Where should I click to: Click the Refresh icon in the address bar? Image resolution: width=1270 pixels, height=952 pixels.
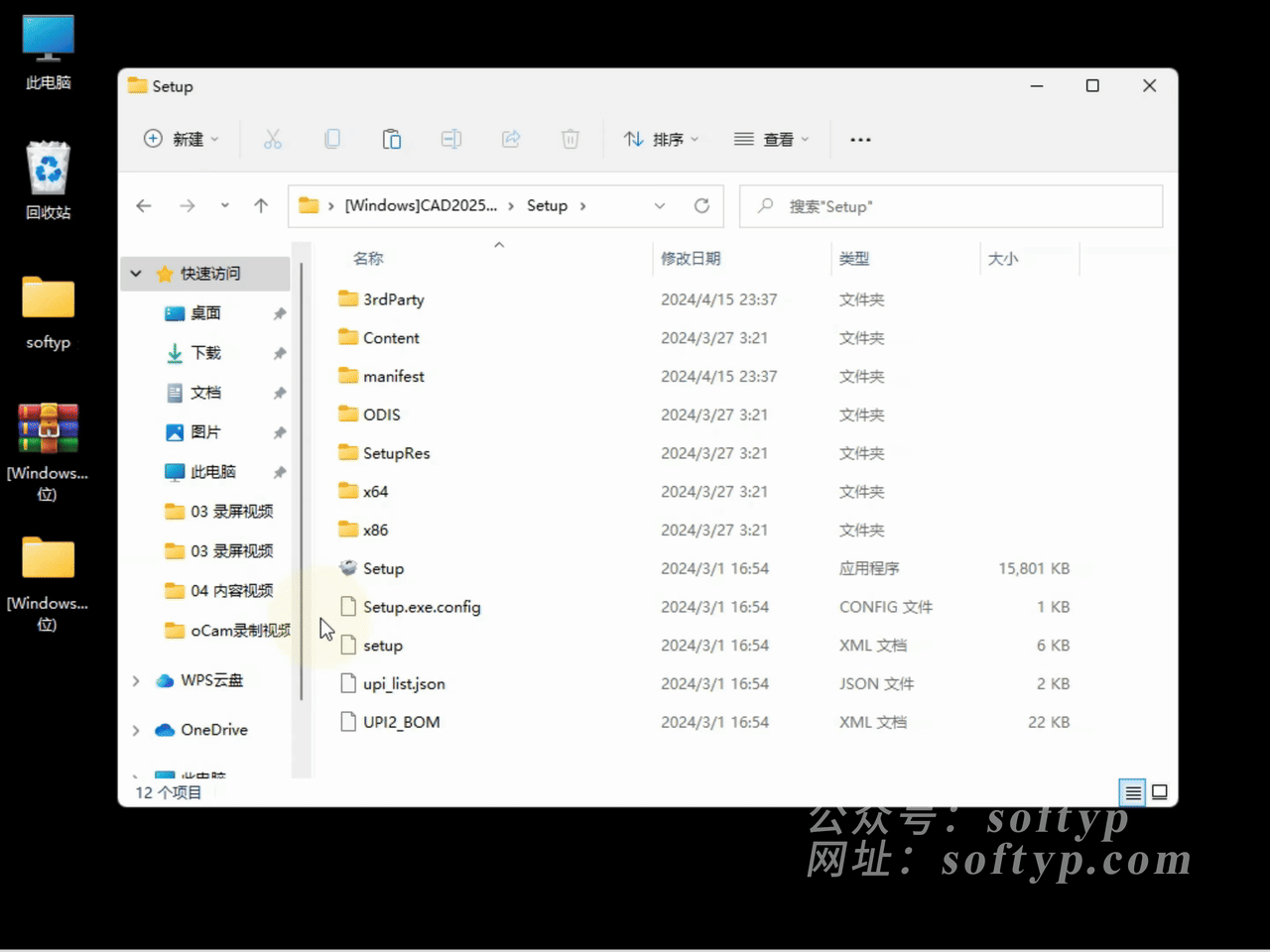[x=701, y=205]
